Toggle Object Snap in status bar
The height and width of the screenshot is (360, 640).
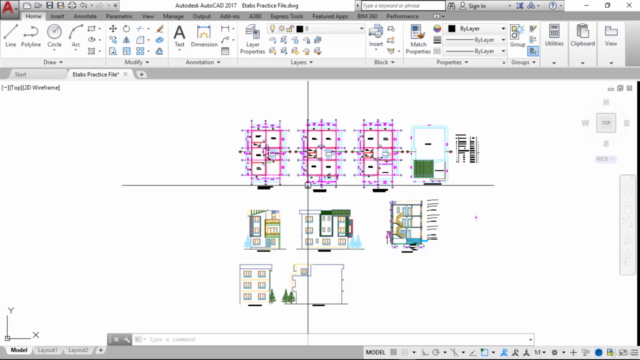[x=484, y=352]
